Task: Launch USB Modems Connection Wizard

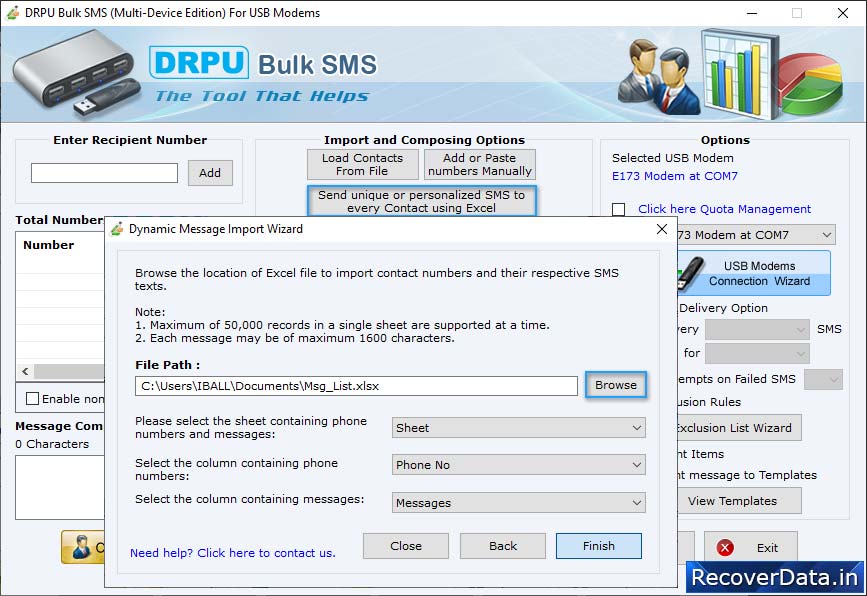Action: coord(754,273)
